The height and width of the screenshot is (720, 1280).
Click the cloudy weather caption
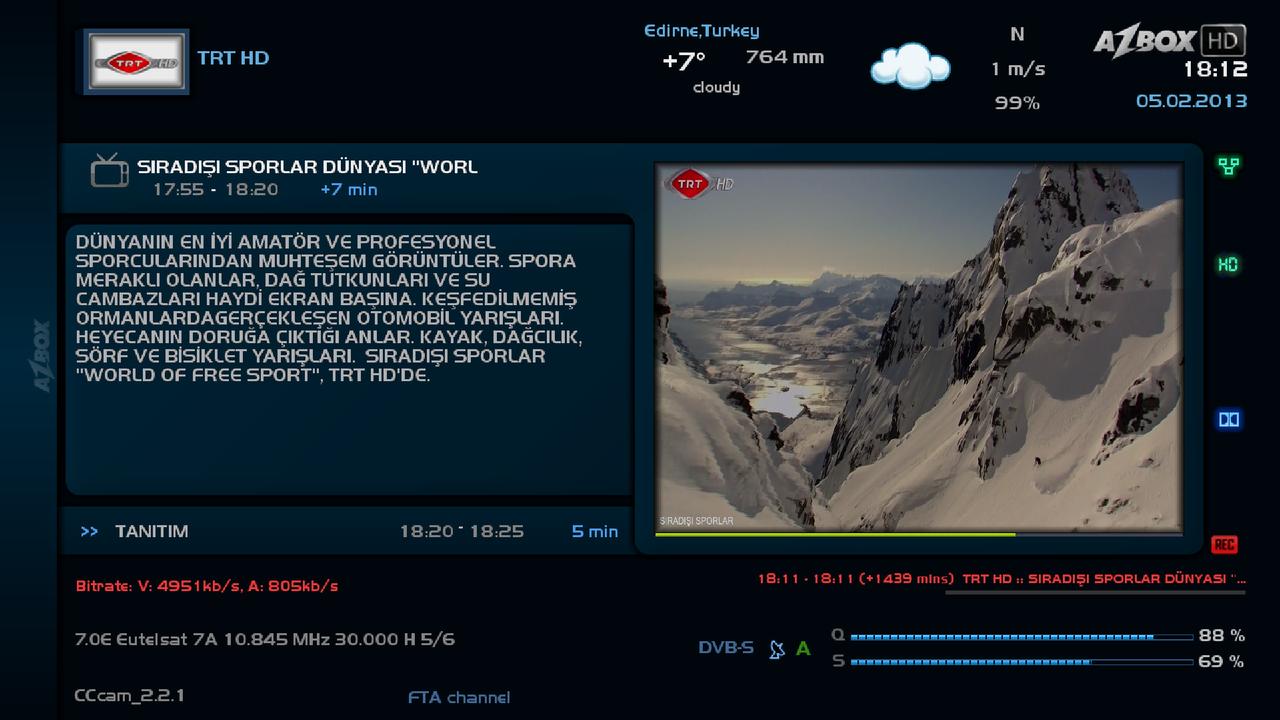717,88
